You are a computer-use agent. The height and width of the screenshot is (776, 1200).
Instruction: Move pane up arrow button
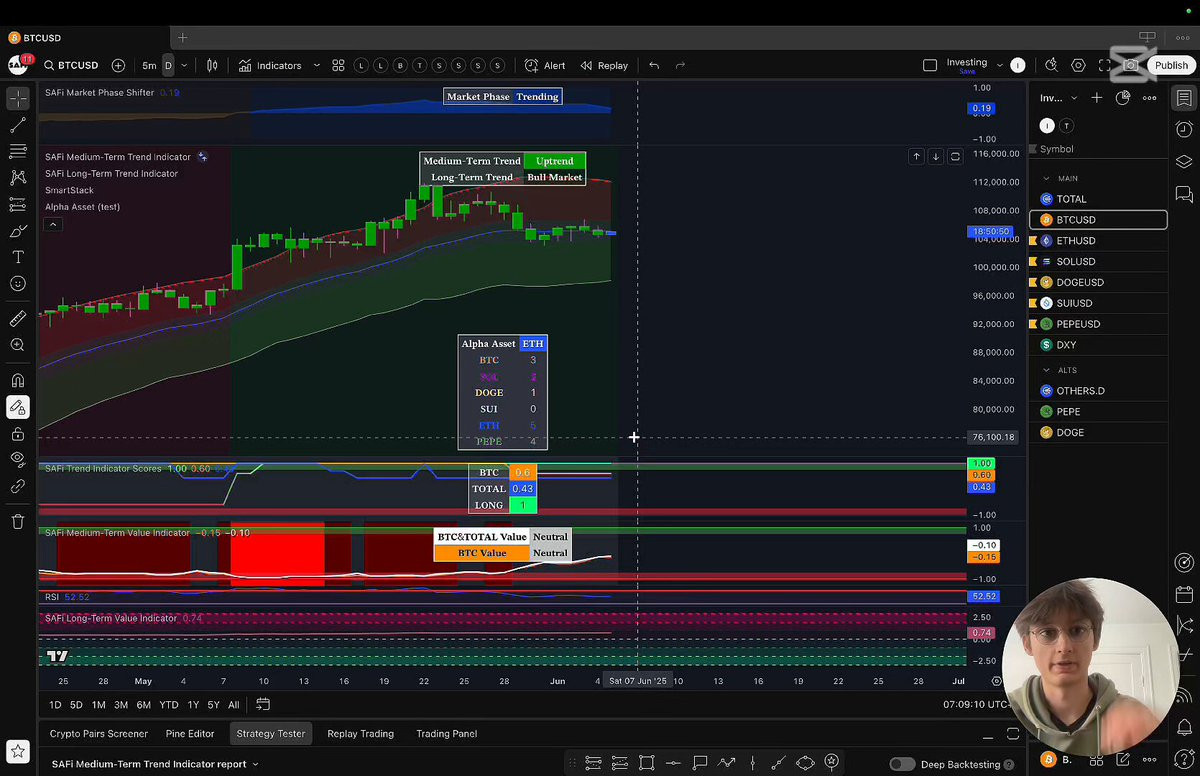[x=916, y=156]
